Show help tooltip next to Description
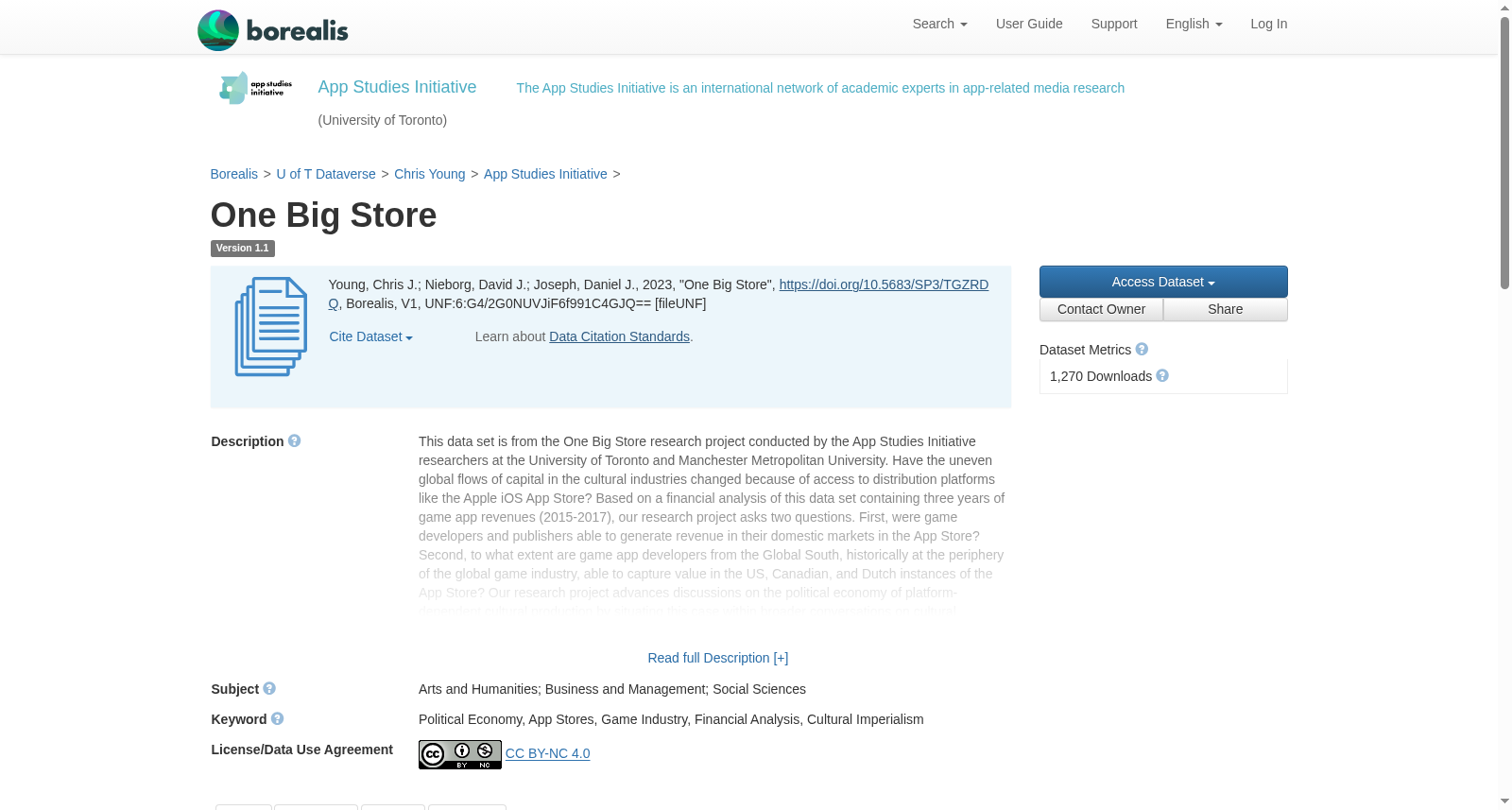The image size is (1512, 810). (295, 441)
